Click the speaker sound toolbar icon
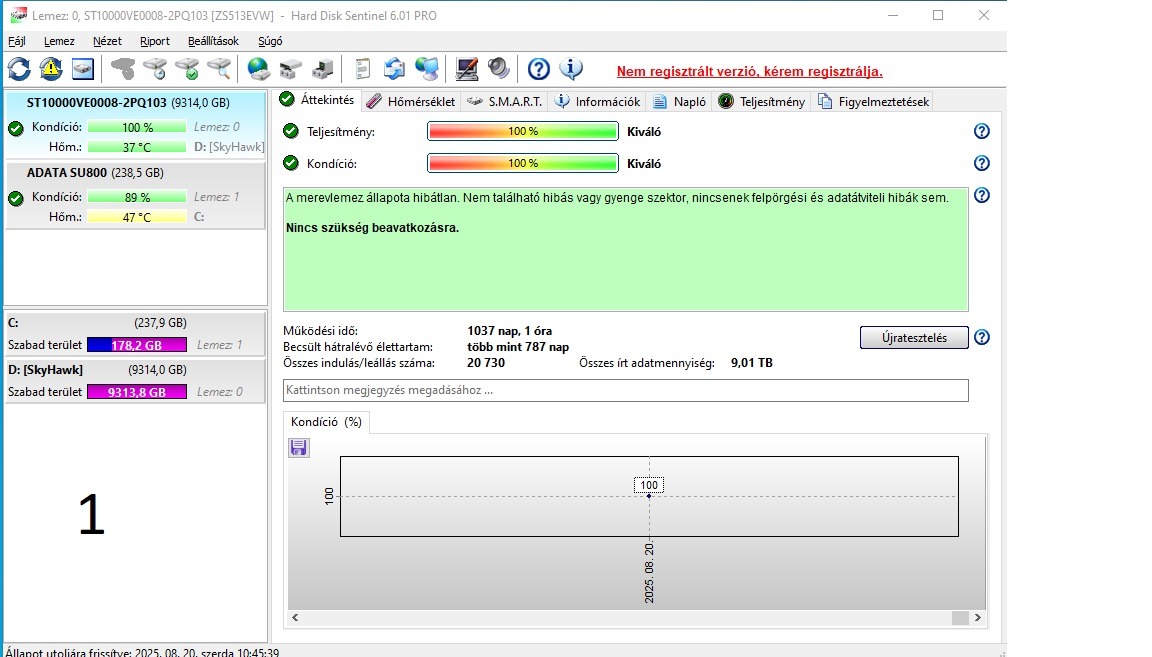The height and width of the screenshot is (657, 1152). (x=499, y=69)
